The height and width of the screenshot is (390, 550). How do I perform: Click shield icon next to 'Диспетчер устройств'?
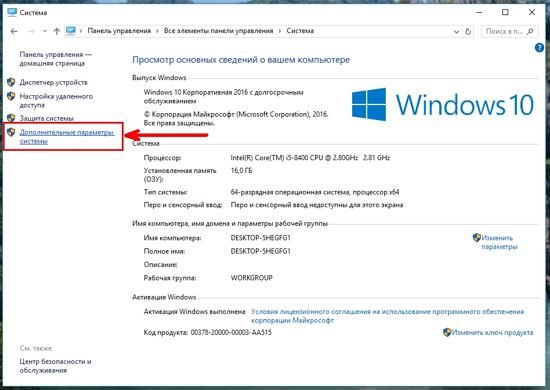[x=11, y=82]
